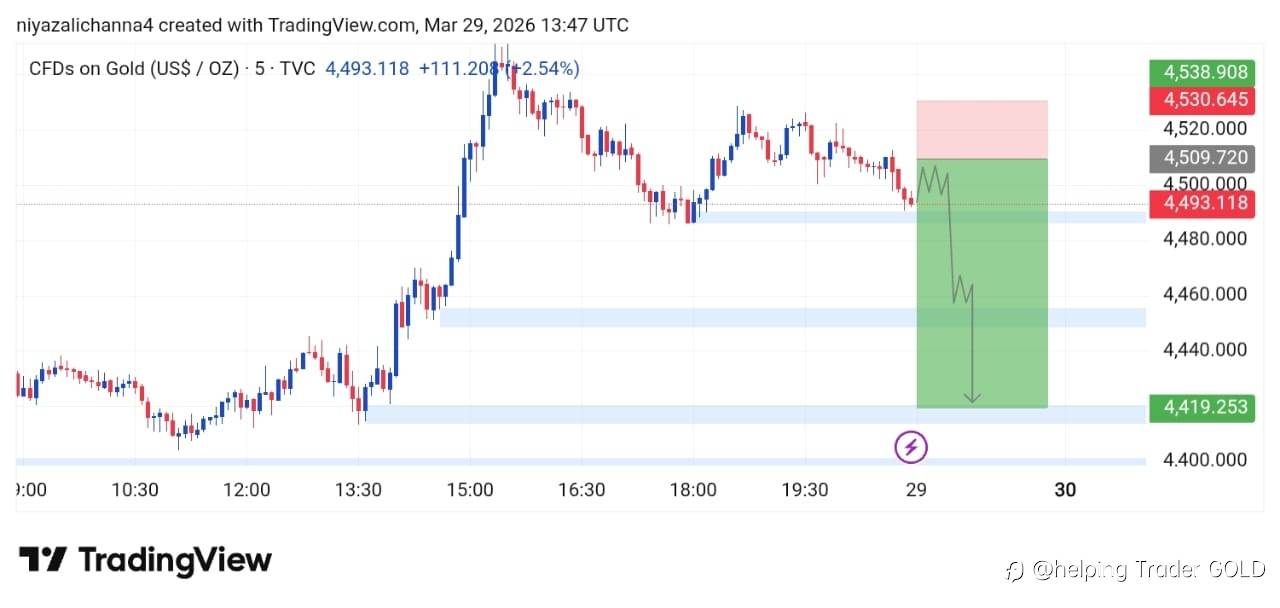1280x608 pixels.
Task: Select the red 4,530.645 stop price label
Action: [x=1203, y=99]
